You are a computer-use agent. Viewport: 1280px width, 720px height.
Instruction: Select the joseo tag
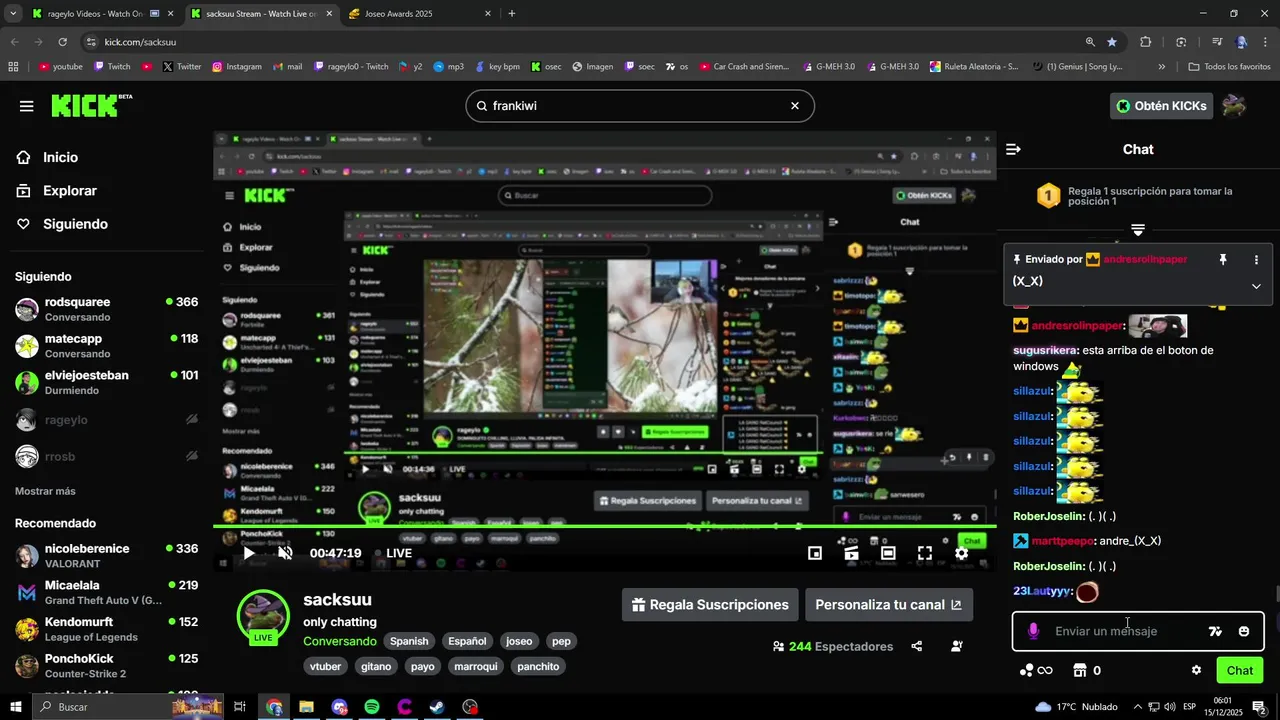[x=519, y=641]
